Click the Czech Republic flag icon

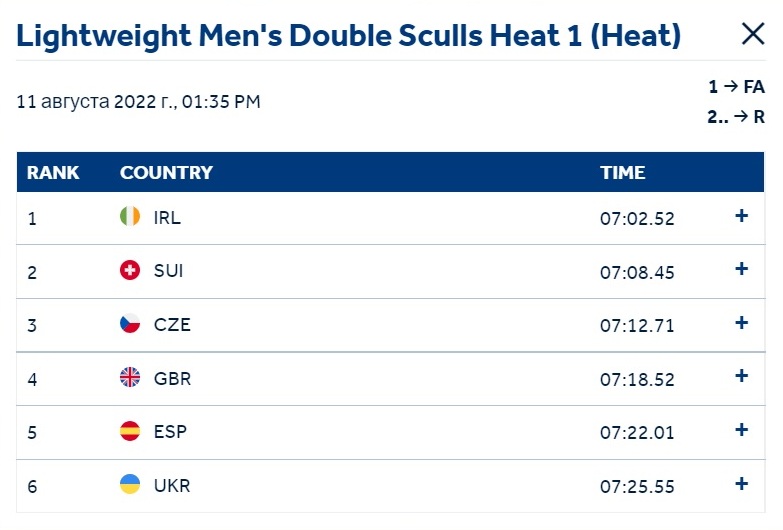[x=130, y=324]
